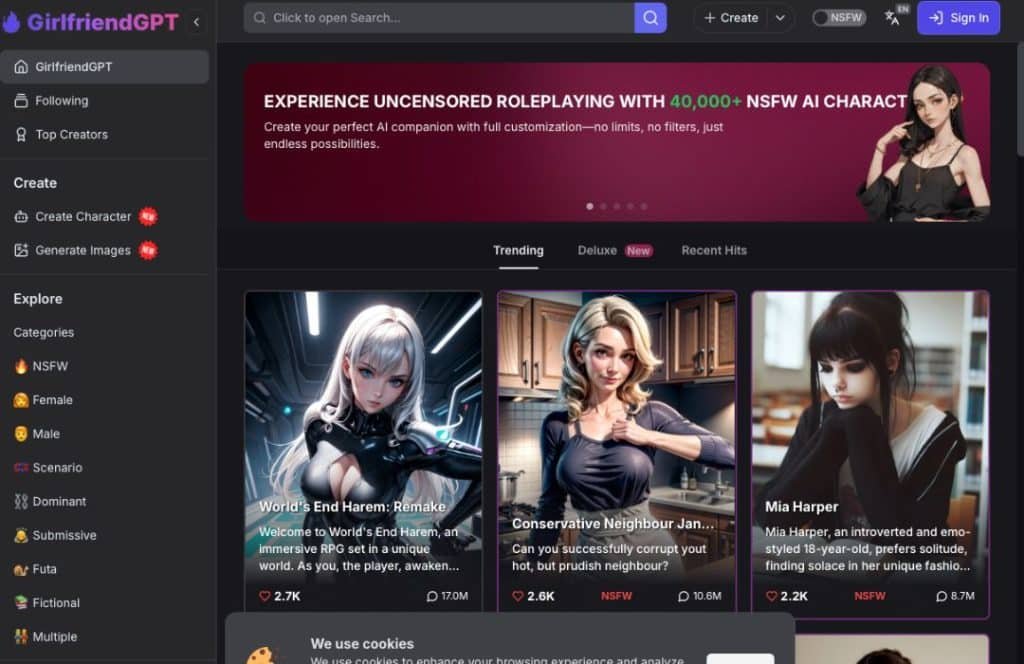Select the third banner carousel dot
The width and height of the screenshot is (1024, 664).
tap(616, 206)
